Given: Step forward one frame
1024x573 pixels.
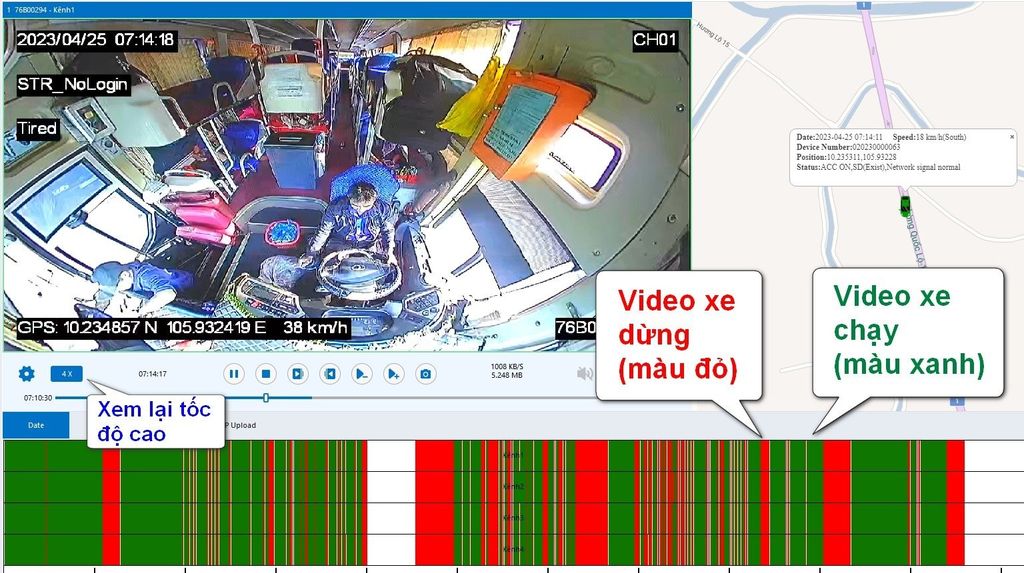Looking at the screenshot, I should 298,374.
